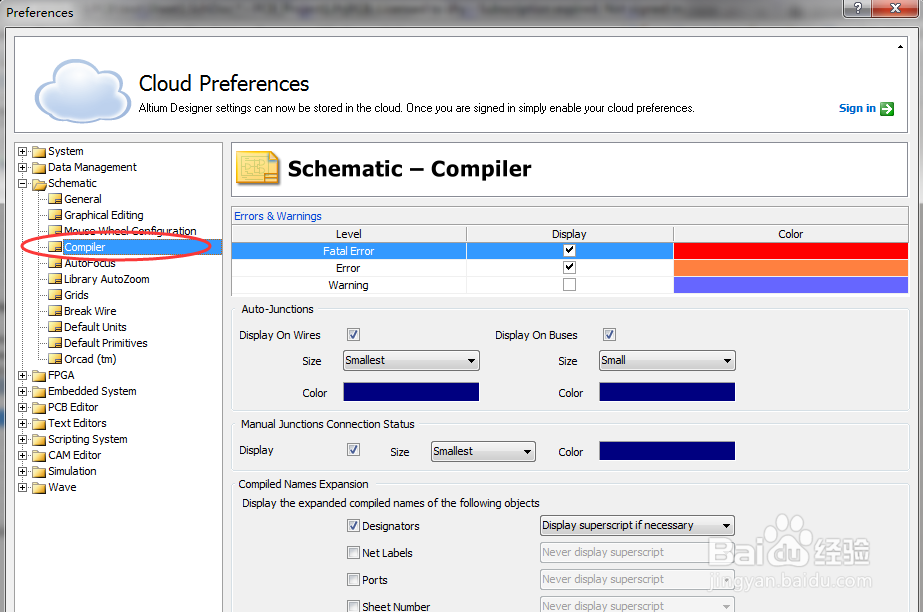The height and width of the screenshot is (612, 923).
Task: Click the Text Editors folder icon
Action: tap(39, 424)
